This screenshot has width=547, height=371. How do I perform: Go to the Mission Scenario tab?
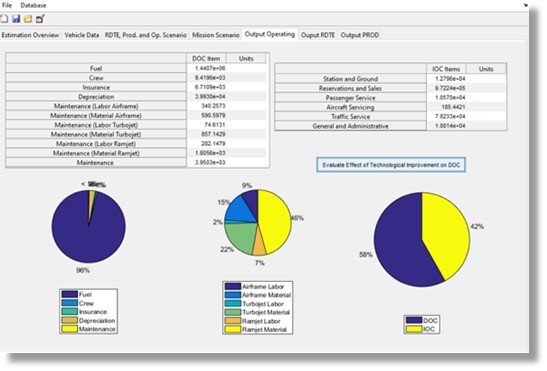tap(216, 35)
